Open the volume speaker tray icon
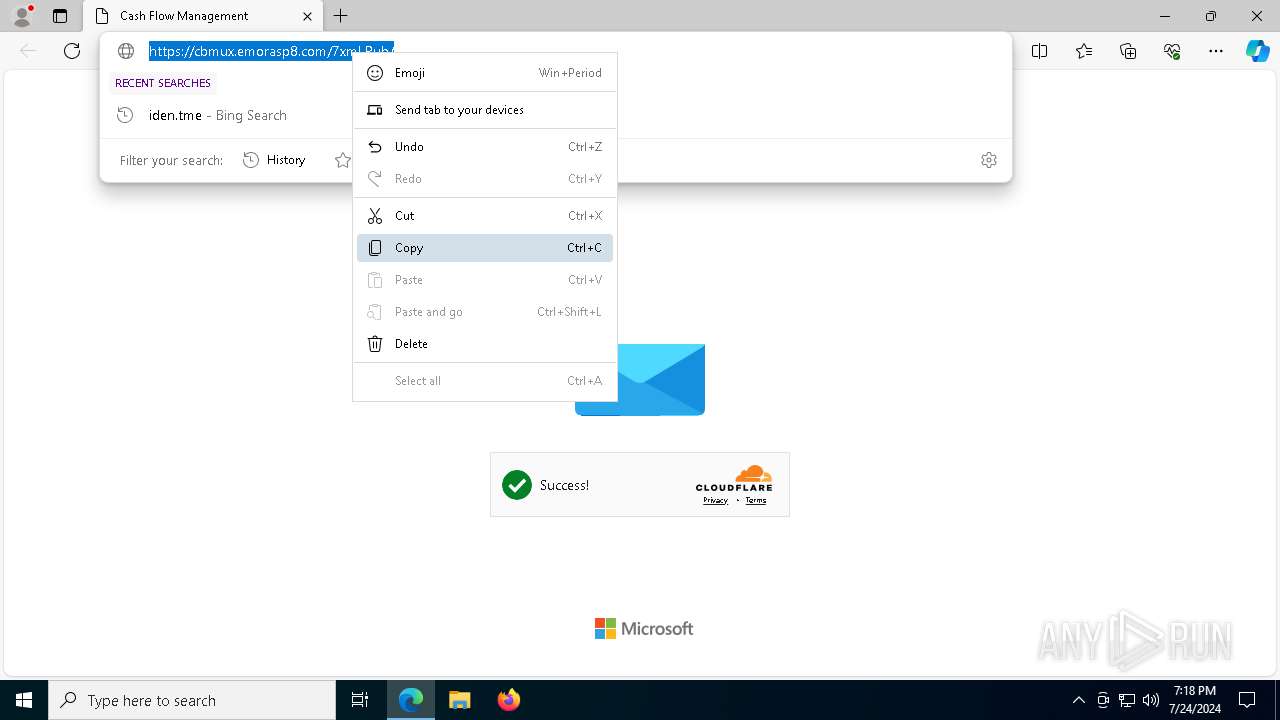This screenshot has height=720, width=1280. tap(1151, 700)
